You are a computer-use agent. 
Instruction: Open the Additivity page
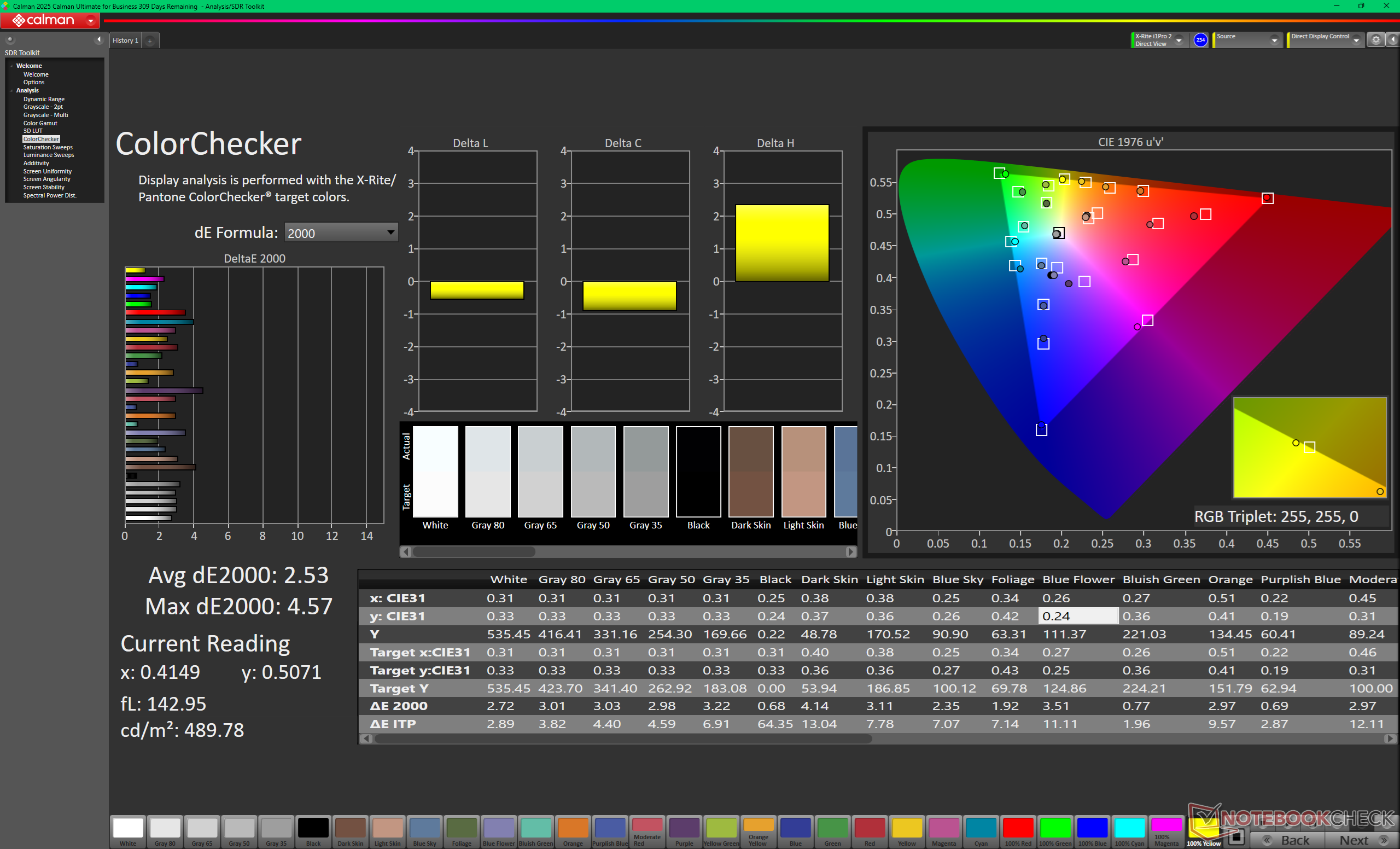[36, 163]
